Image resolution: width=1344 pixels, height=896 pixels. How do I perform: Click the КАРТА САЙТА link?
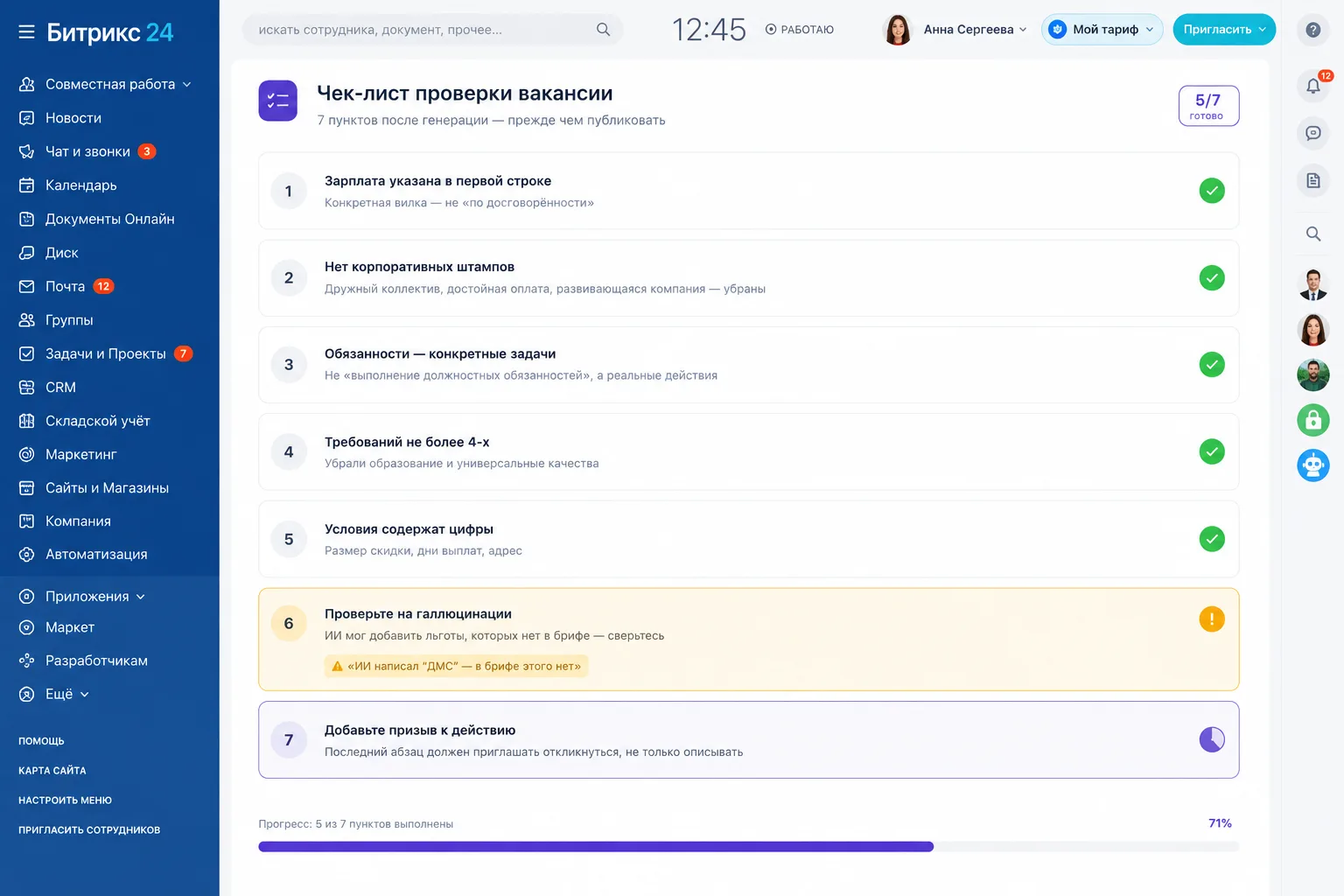(x=52, y=771)
